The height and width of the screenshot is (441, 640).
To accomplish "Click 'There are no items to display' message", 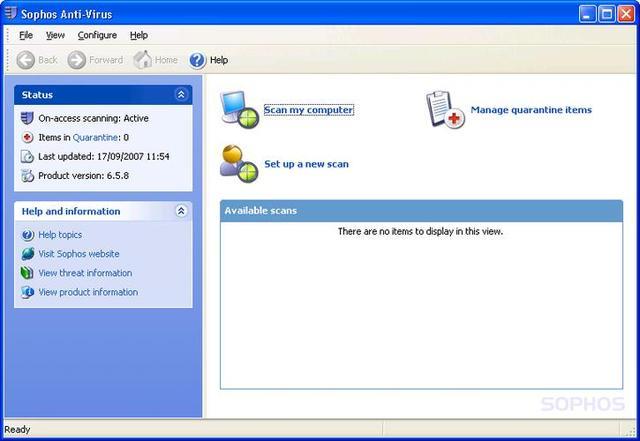I will 420,232.
